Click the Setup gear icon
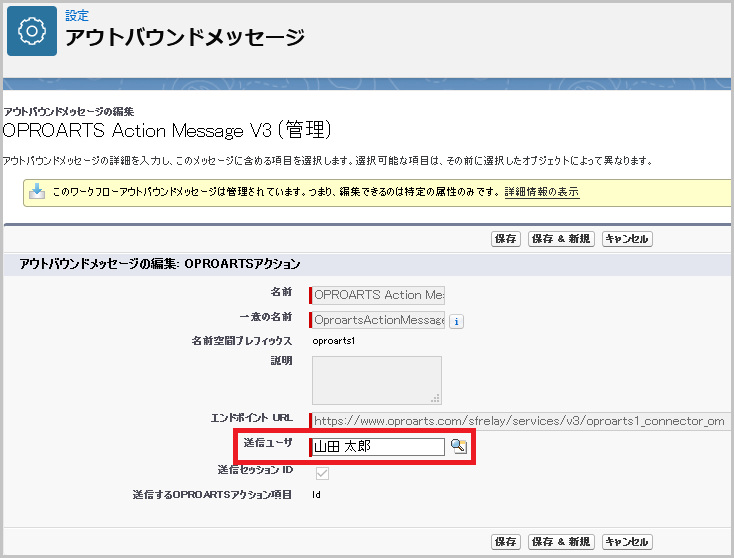The image size is (734, 558). [32, 31]
